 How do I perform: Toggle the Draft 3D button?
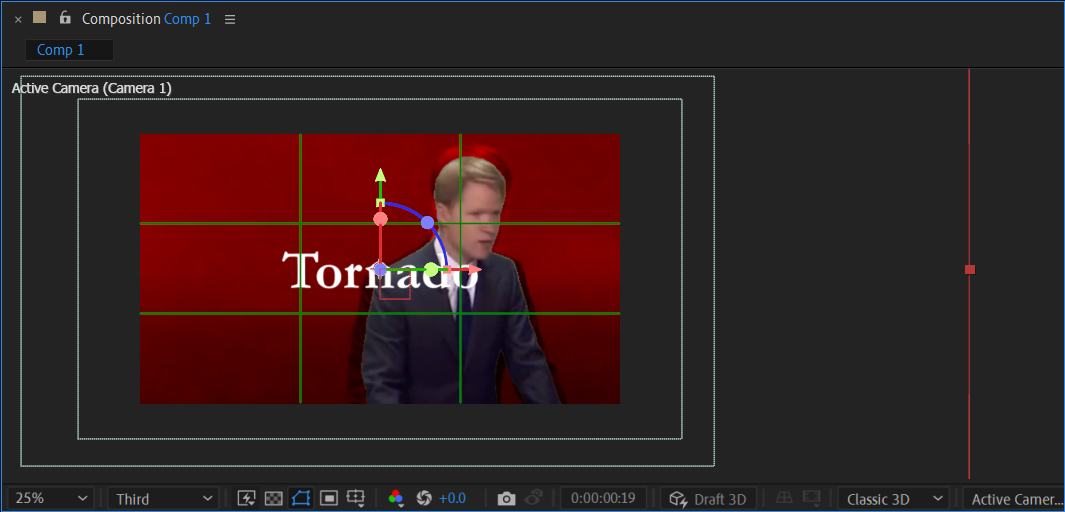[708, 499]
